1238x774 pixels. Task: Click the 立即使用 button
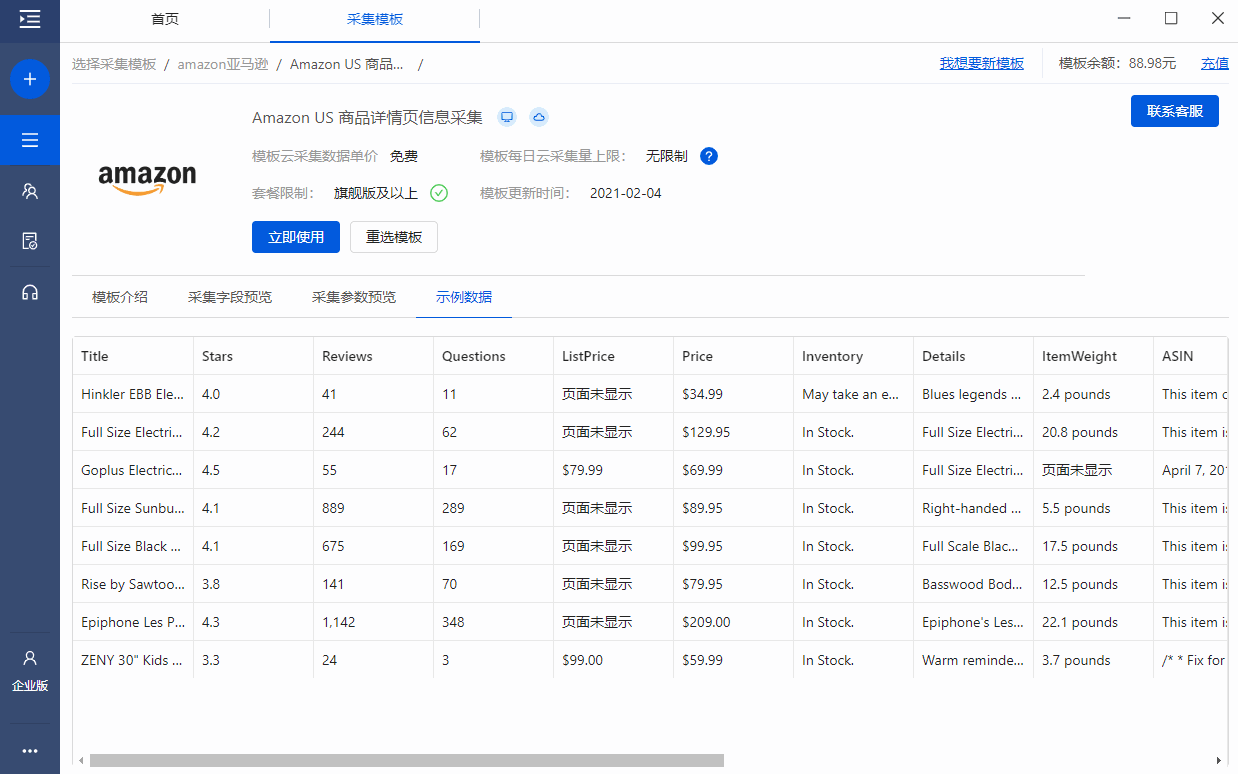pyautogui.click(x=296, y=237)
